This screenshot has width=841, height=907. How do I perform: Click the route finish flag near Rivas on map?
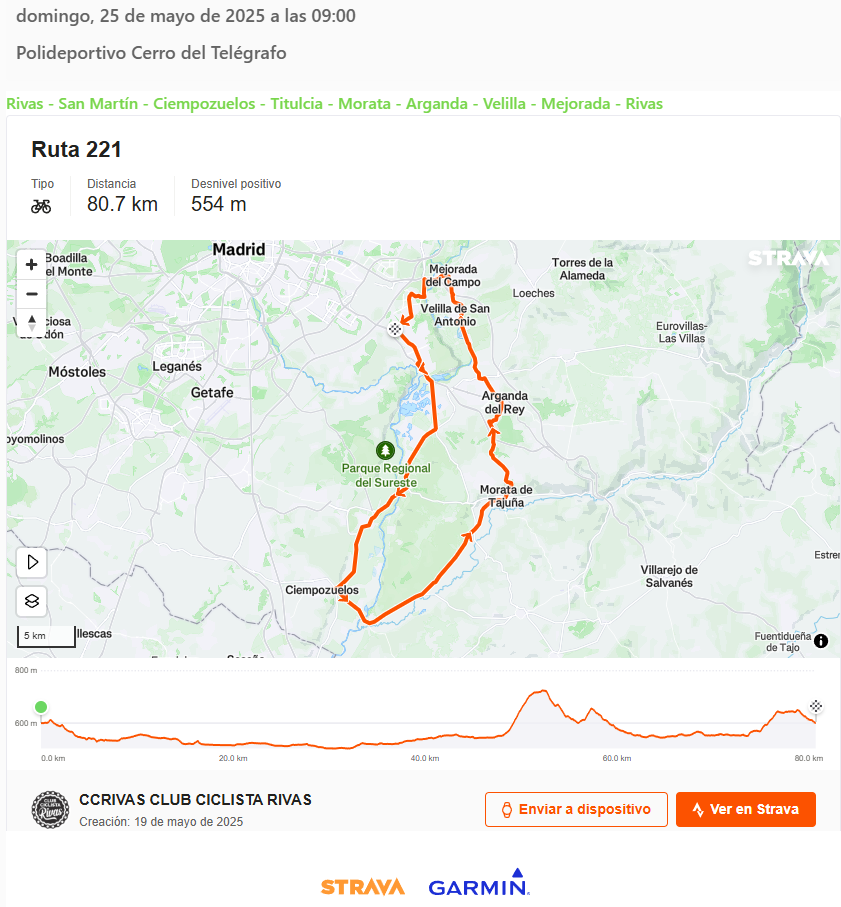tap(395, 329)
